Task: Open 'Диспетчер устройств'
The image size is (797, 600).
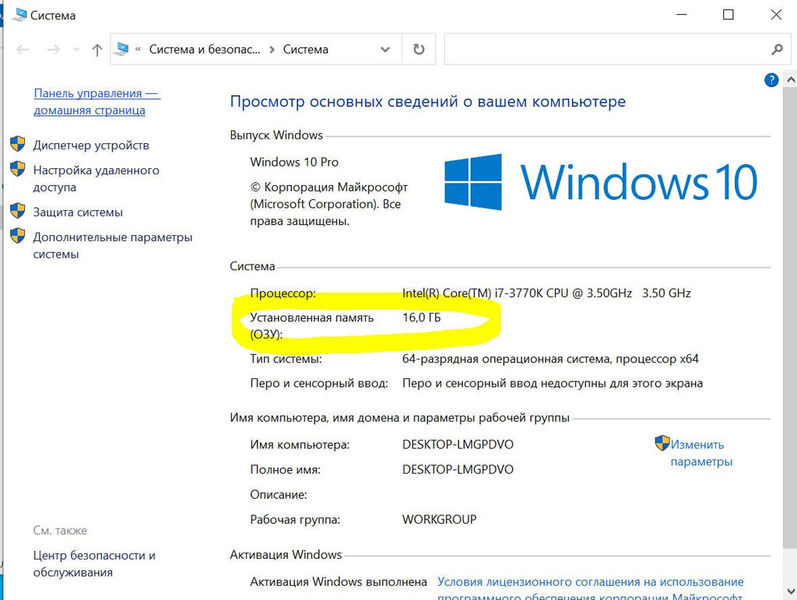Action: tap(91, 145)
